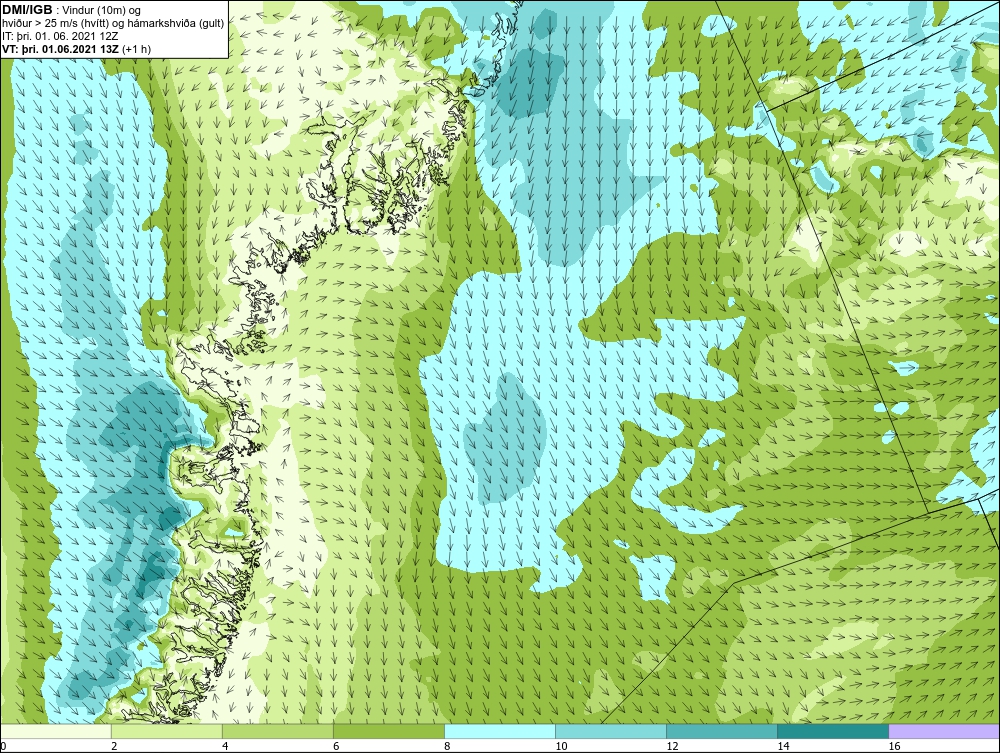Image resolution: width=1000 pixels, height=753 pixels.
Task: Click the 'IT: þri. 01. 06. 2021 12Z' line
Action: pyautogui.click(x=60, y=36)
